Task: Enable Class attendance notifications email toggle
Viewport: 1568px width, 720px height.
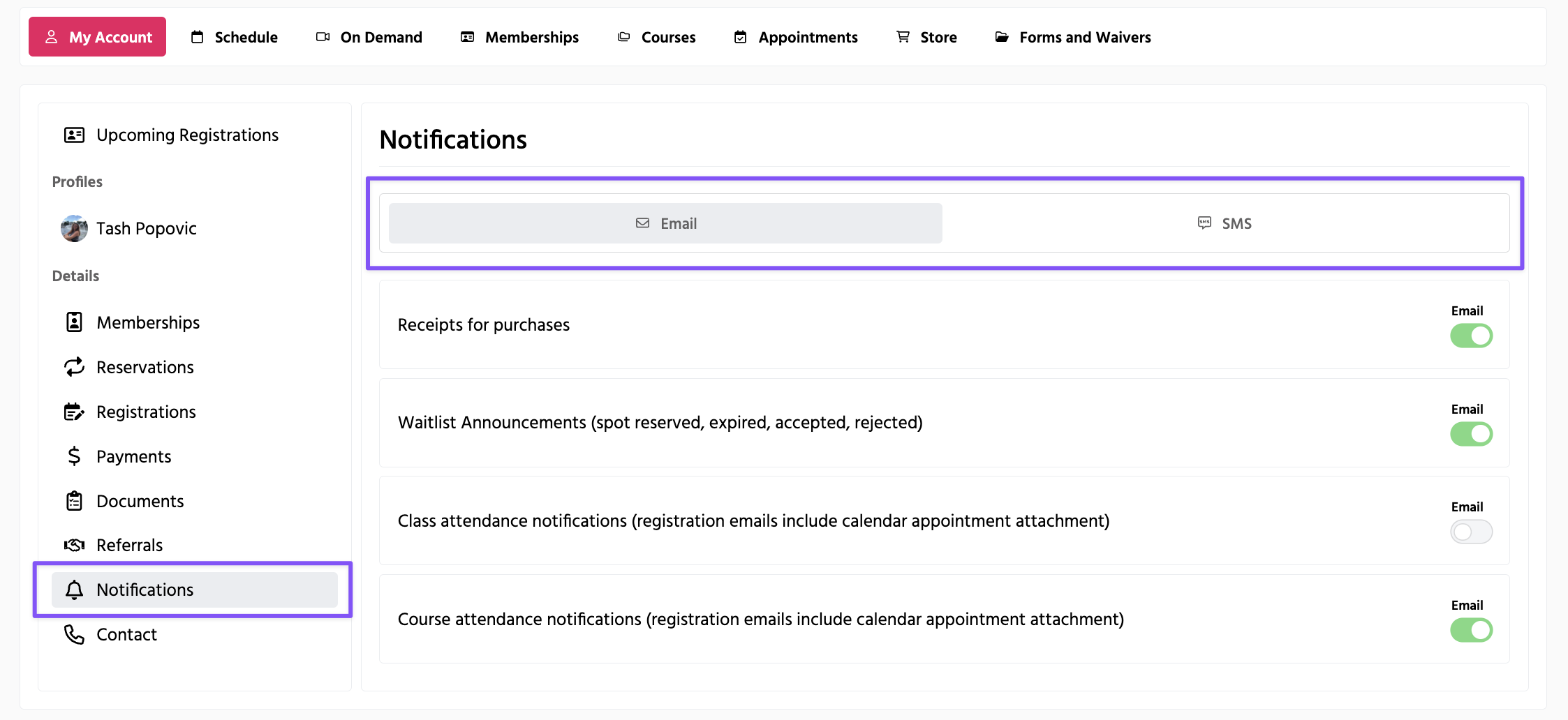Action: (1471, 532)
